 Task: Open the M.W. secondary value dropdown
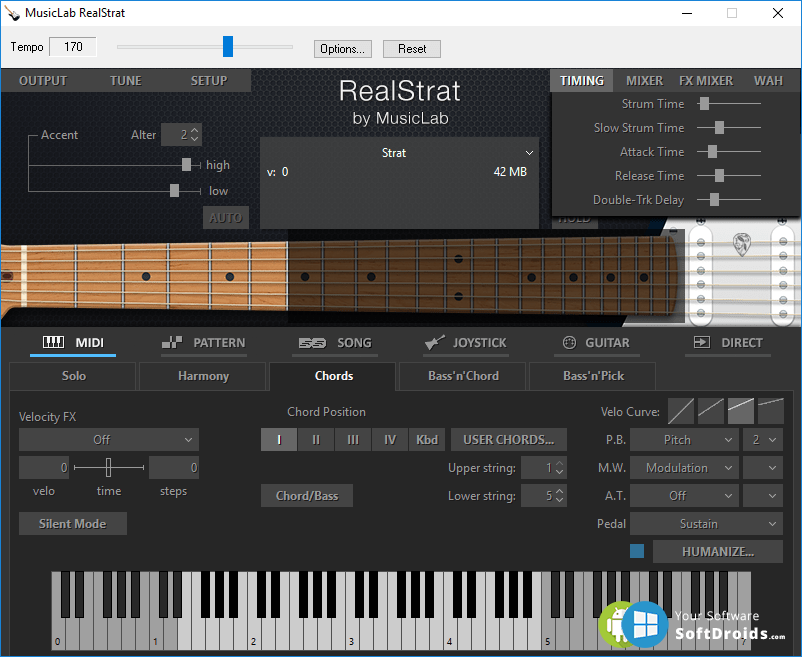[763, 468]
